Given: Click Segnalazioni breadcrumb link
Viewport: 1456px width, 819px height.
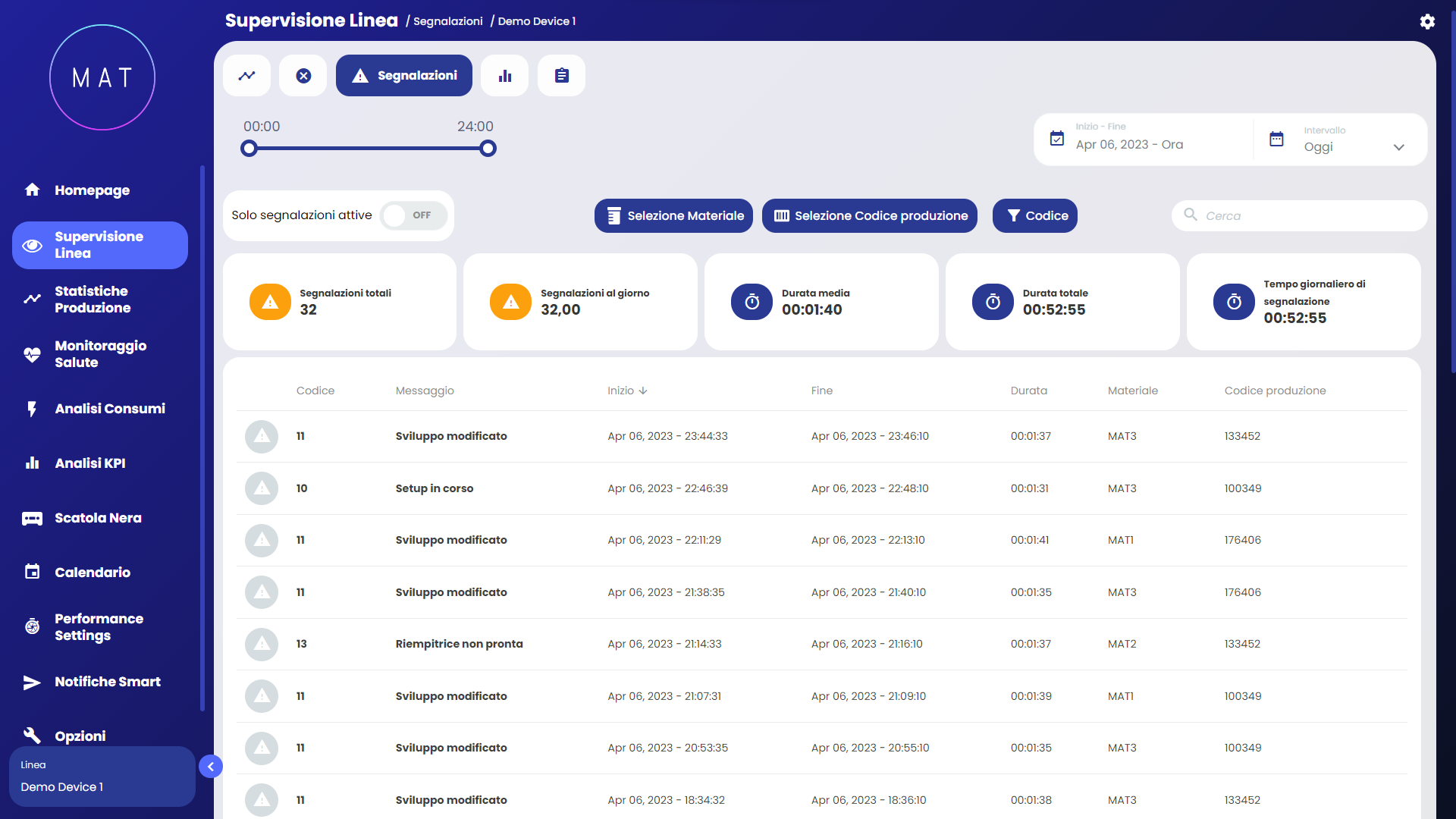Looking at the screenshot, I should pyautogui.click(x=447, y=21).
